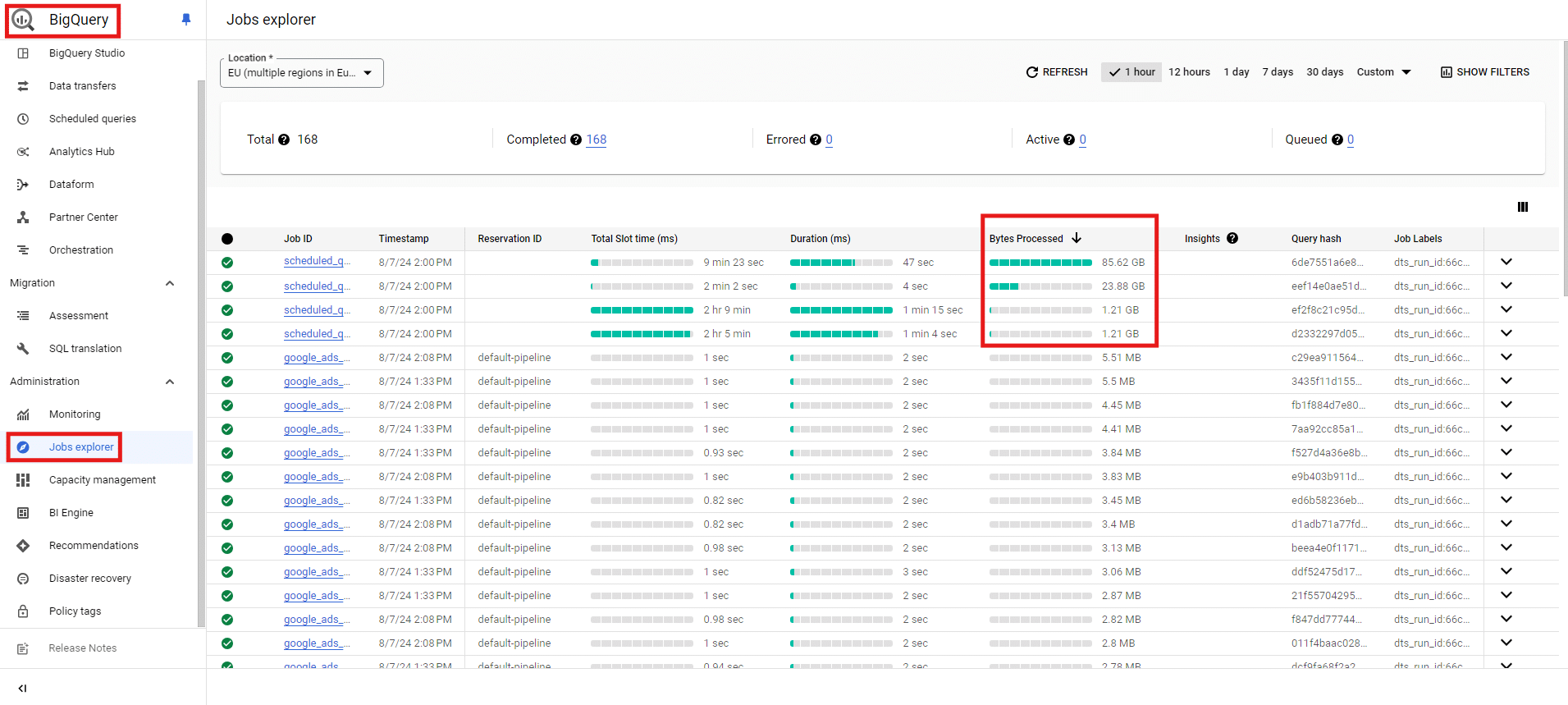This screenshot has height=705, width=1568.
Task: Sort by Total Slot time column
Action: pos(634,239)
